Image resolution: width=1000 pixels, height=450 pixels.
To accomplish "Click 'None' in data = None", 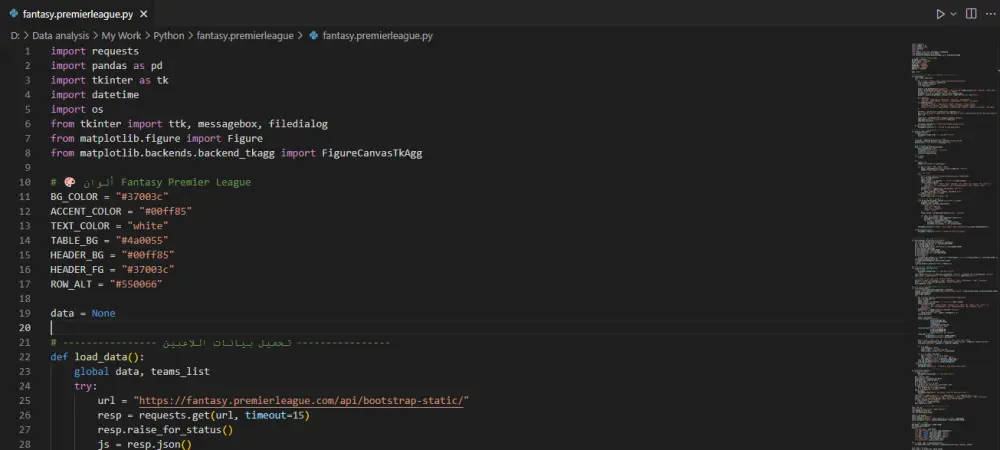I will [x=103, y=314].
